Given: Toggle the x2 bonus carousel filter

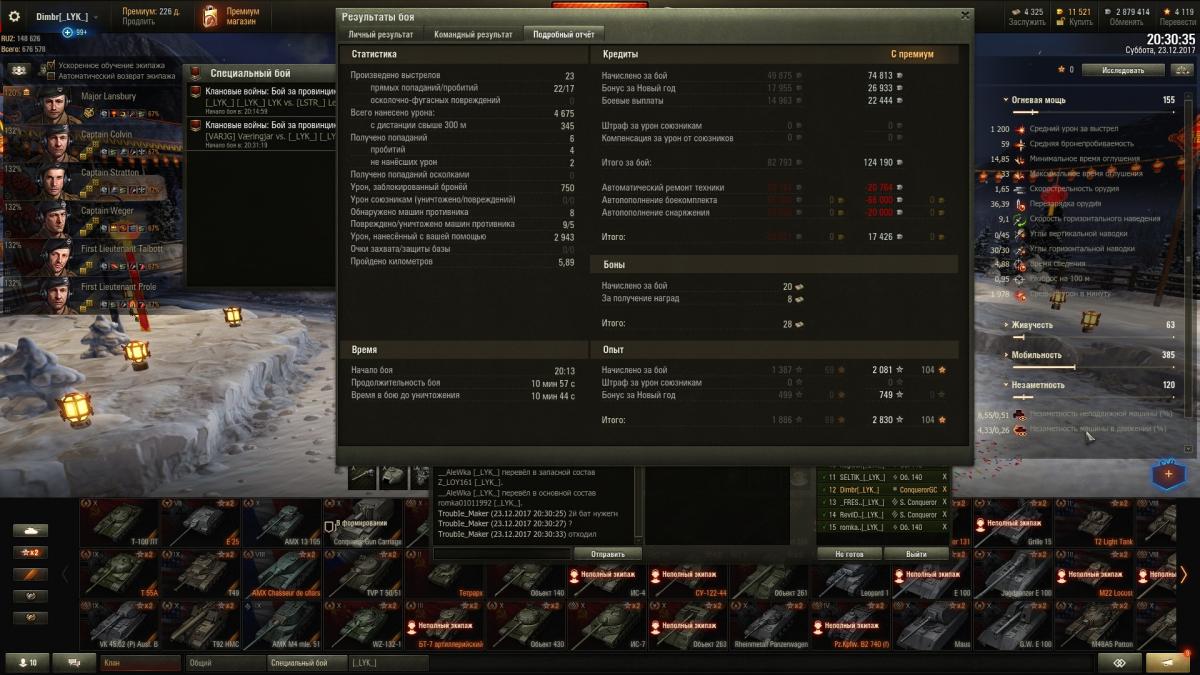Looking at the screenshot, I should [30, 552].
